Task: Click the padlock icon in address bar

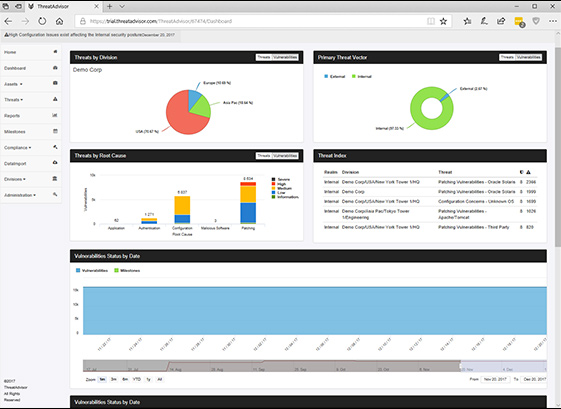Action: tap(83, 21)
